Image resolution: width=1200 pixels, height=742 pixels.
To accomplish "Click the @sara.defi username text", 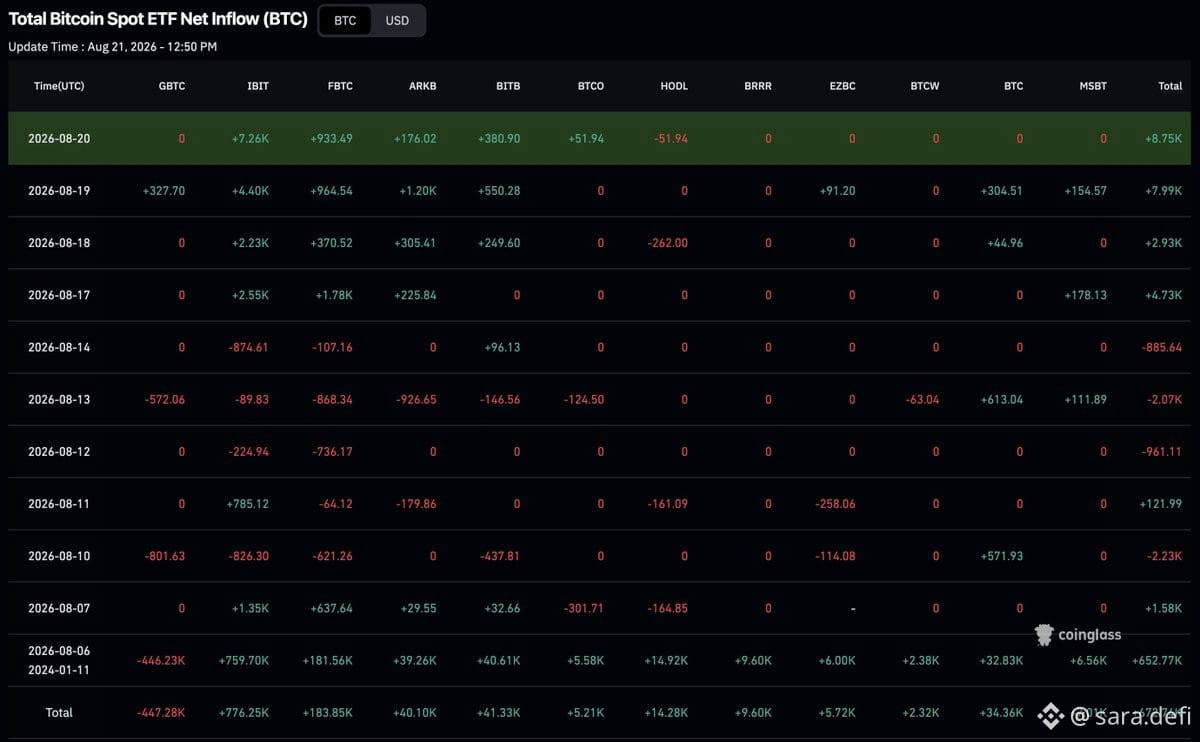I will click(1131, 715).
